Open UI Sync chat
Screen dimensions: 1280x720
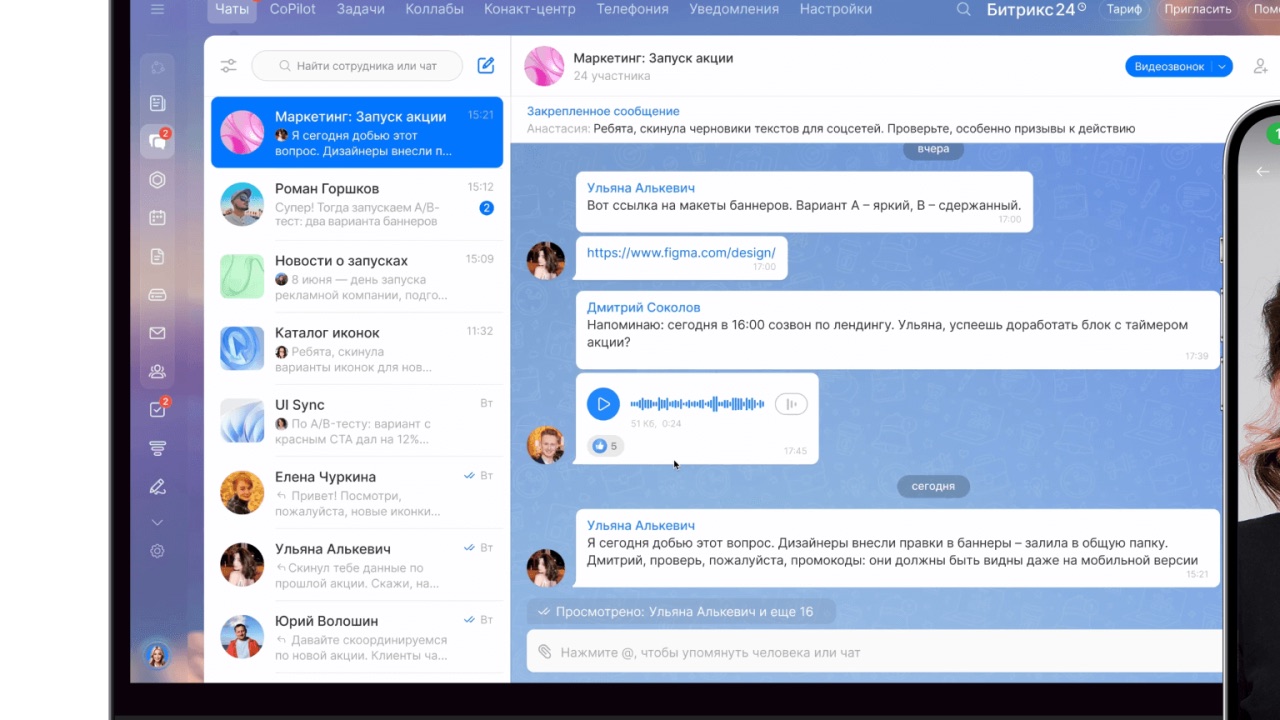pyautogui.click(x=357, y=420)
